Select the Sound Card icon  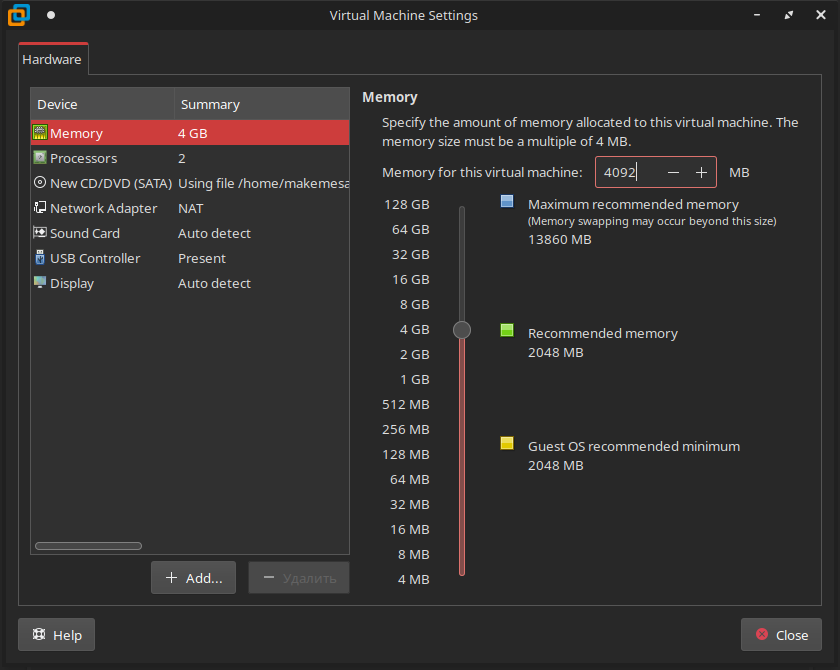[x=40, y=233]
